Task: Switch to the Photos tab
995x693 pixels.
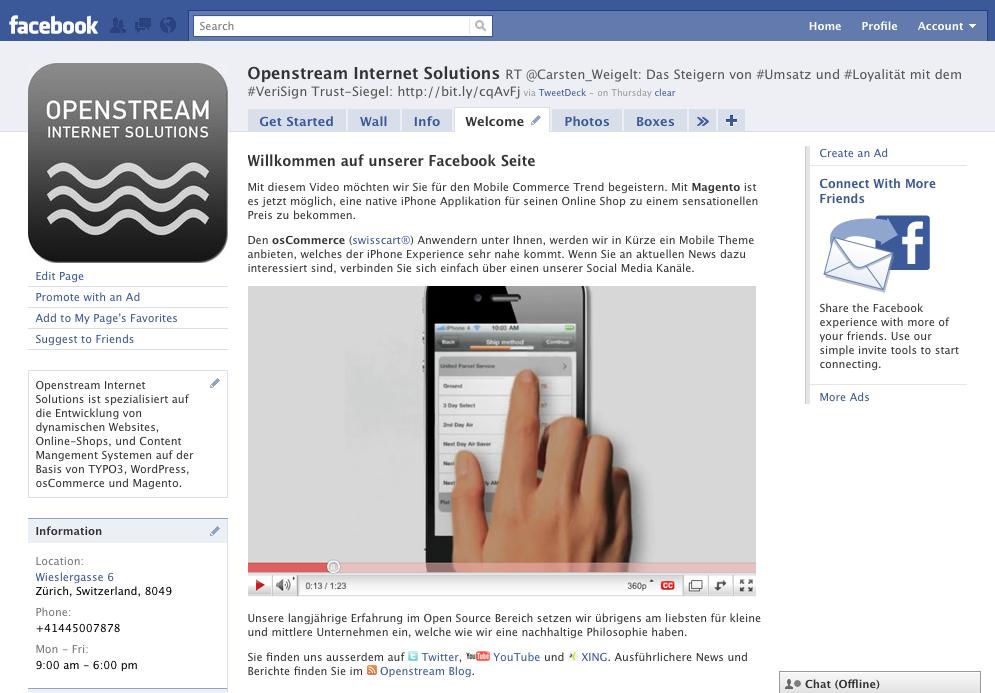Action: tap(586, 121)
